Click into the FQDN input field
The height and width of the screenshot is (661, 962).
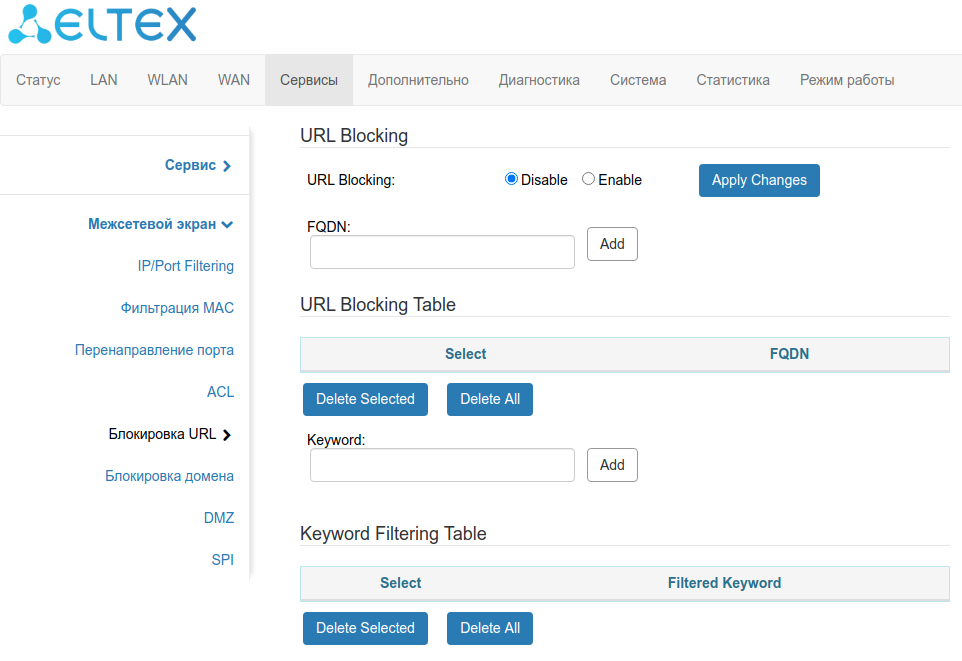tap(442, 252)
